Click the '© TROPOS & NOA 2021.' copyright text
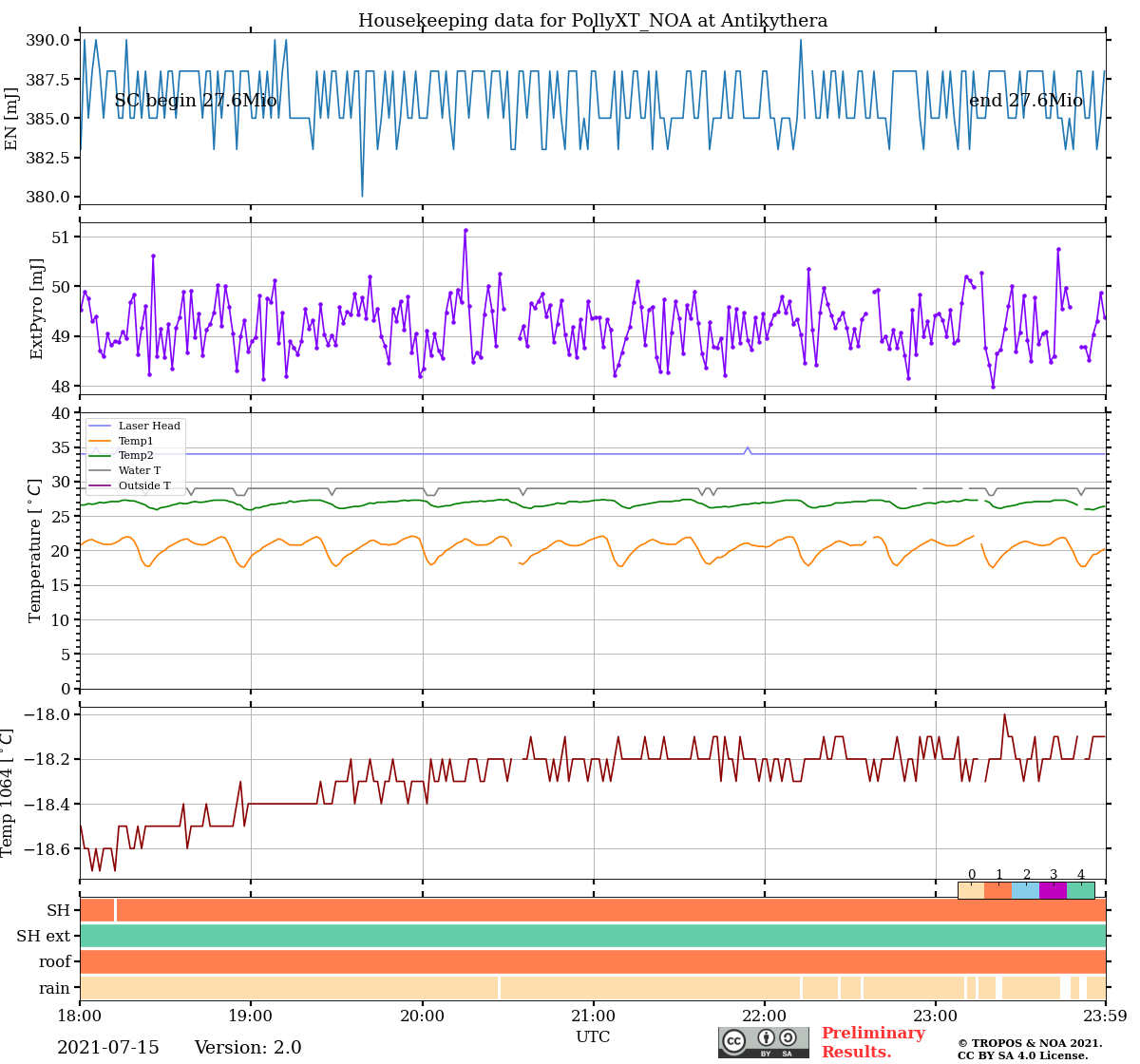This screenshot has width=1140, height=1064. (x=1030, y=1043)
